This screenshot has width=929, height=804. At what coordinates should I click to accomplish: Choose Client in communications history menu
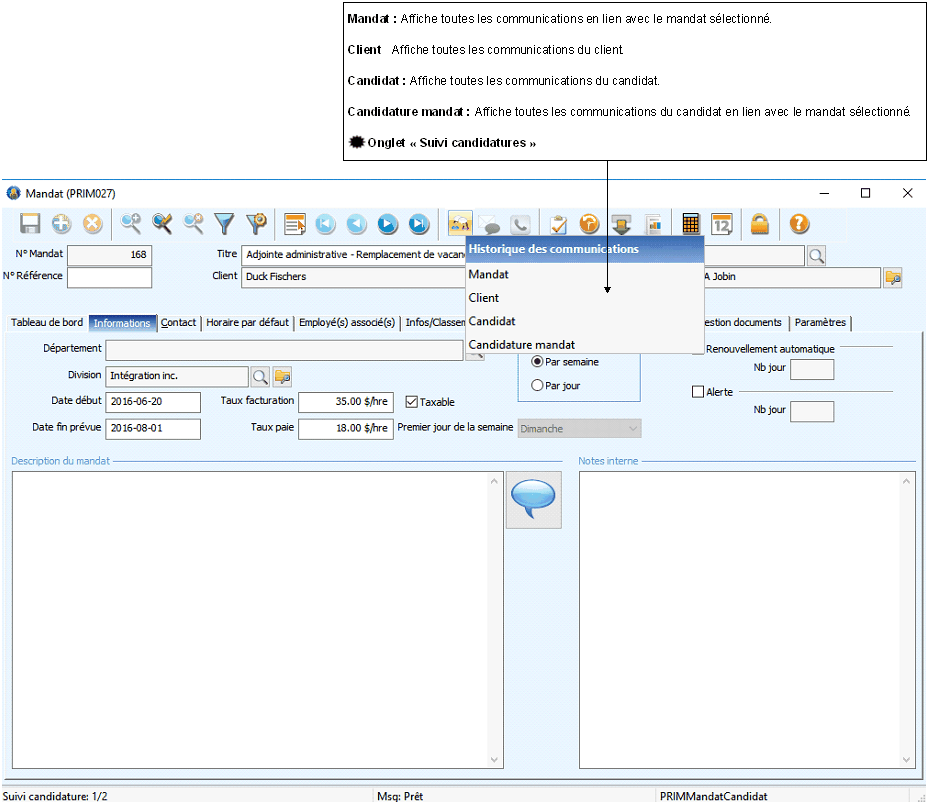pyautogui.click(x=483, y=297)
